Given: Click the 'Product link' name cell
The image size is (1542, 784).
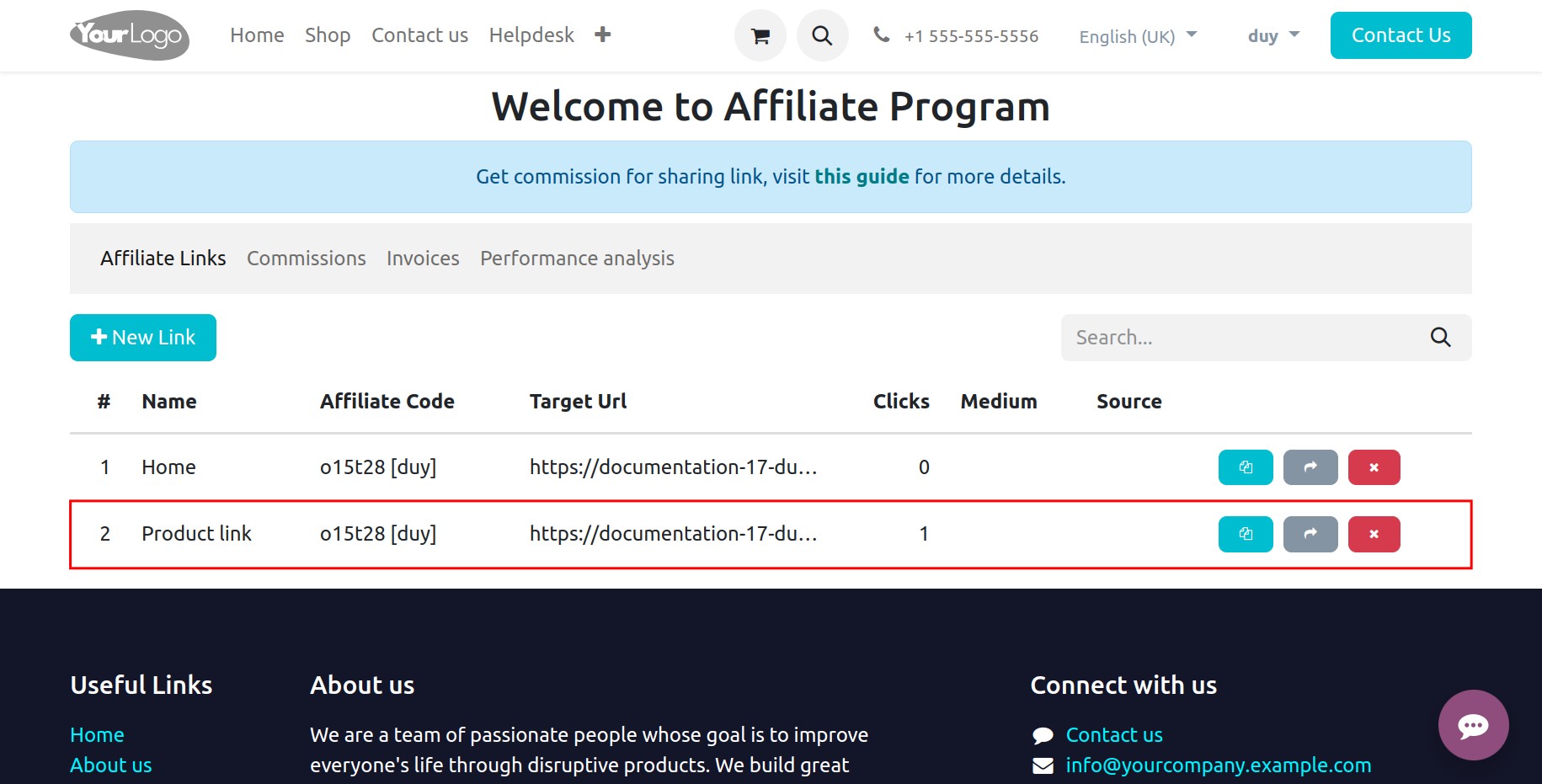Looking at the screenshot, I should click(196, 534).
